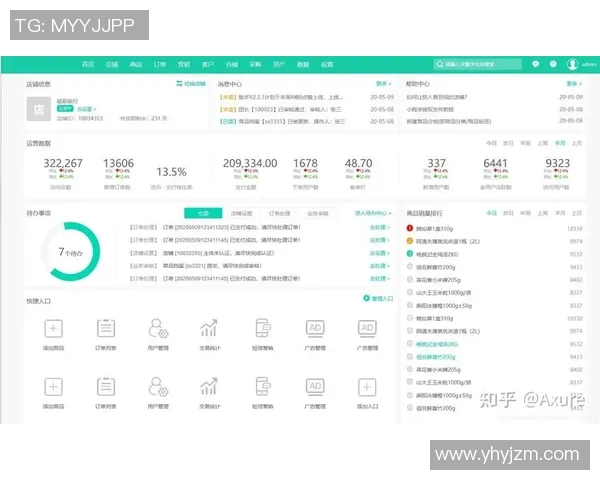Image resolution: width=600 pixels, height=480 pixels.
Task: Expand 更多 in the 消息中心 panel
Action: (x=383, y=84)
